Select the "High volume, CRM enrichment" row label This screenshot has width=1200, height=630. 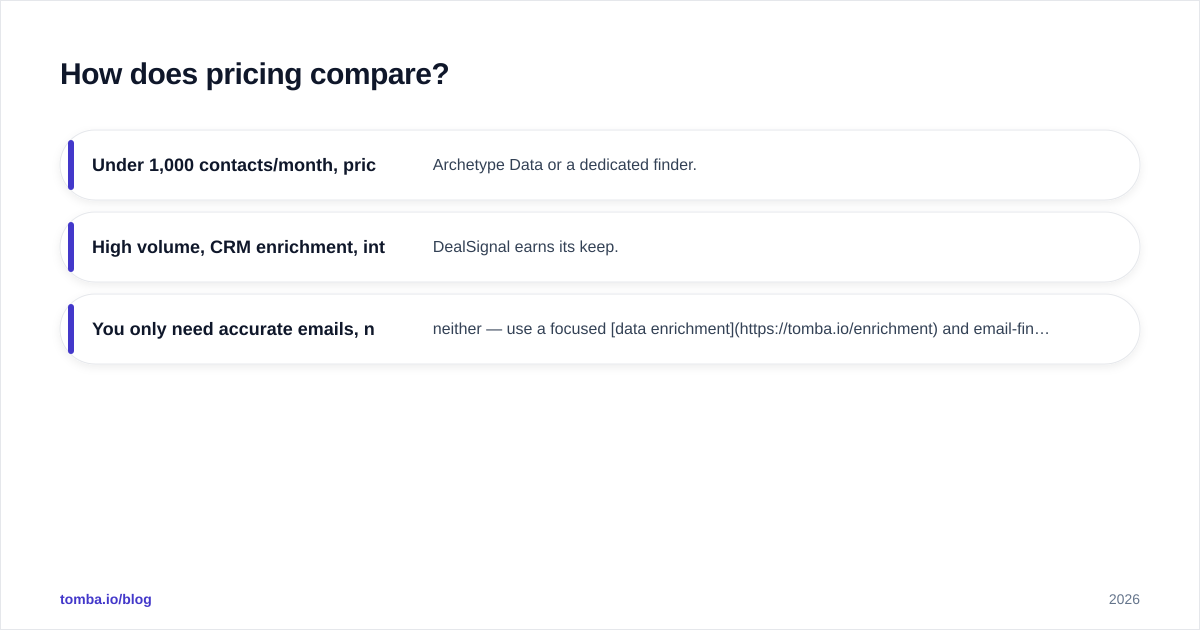[238, 247]
